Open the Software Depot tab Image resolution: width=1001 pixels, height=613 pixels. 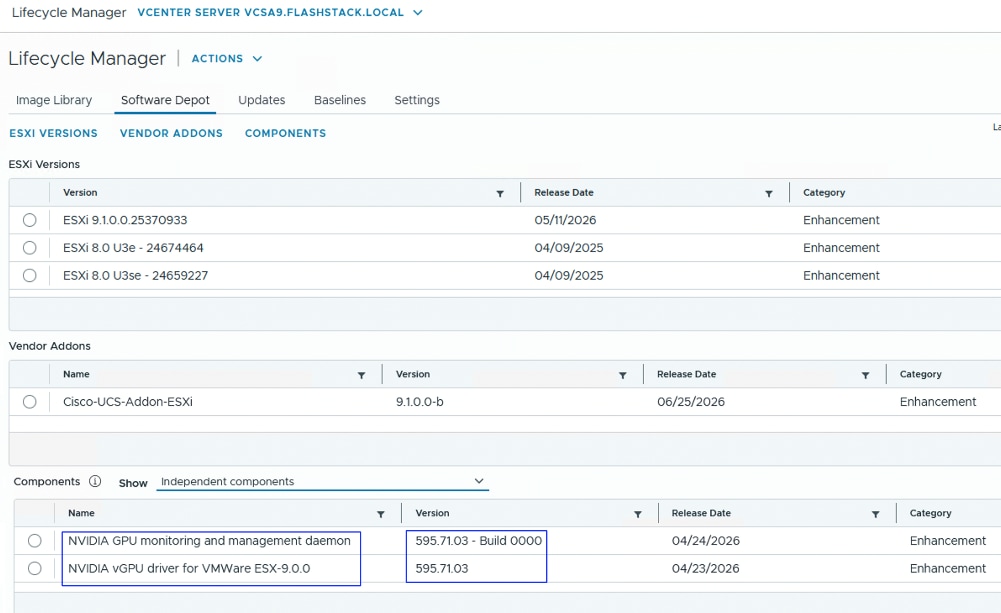point(165,100)
